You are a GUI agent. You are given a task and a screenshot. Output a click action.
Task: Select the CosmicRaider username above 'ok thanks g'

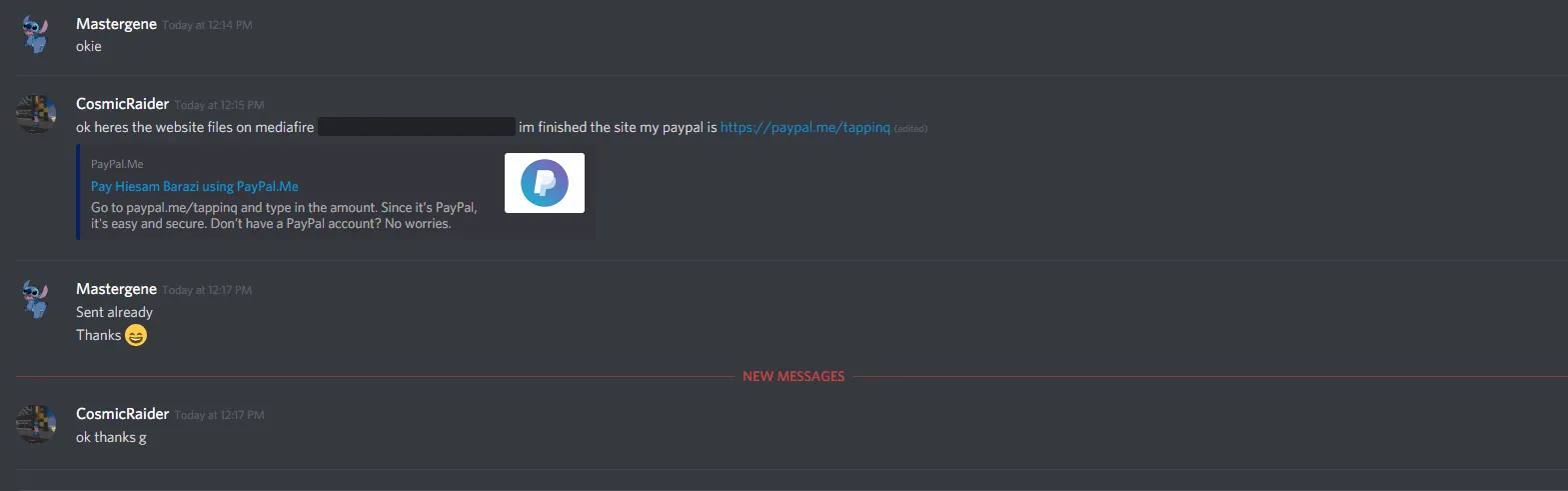click(122, 414)
